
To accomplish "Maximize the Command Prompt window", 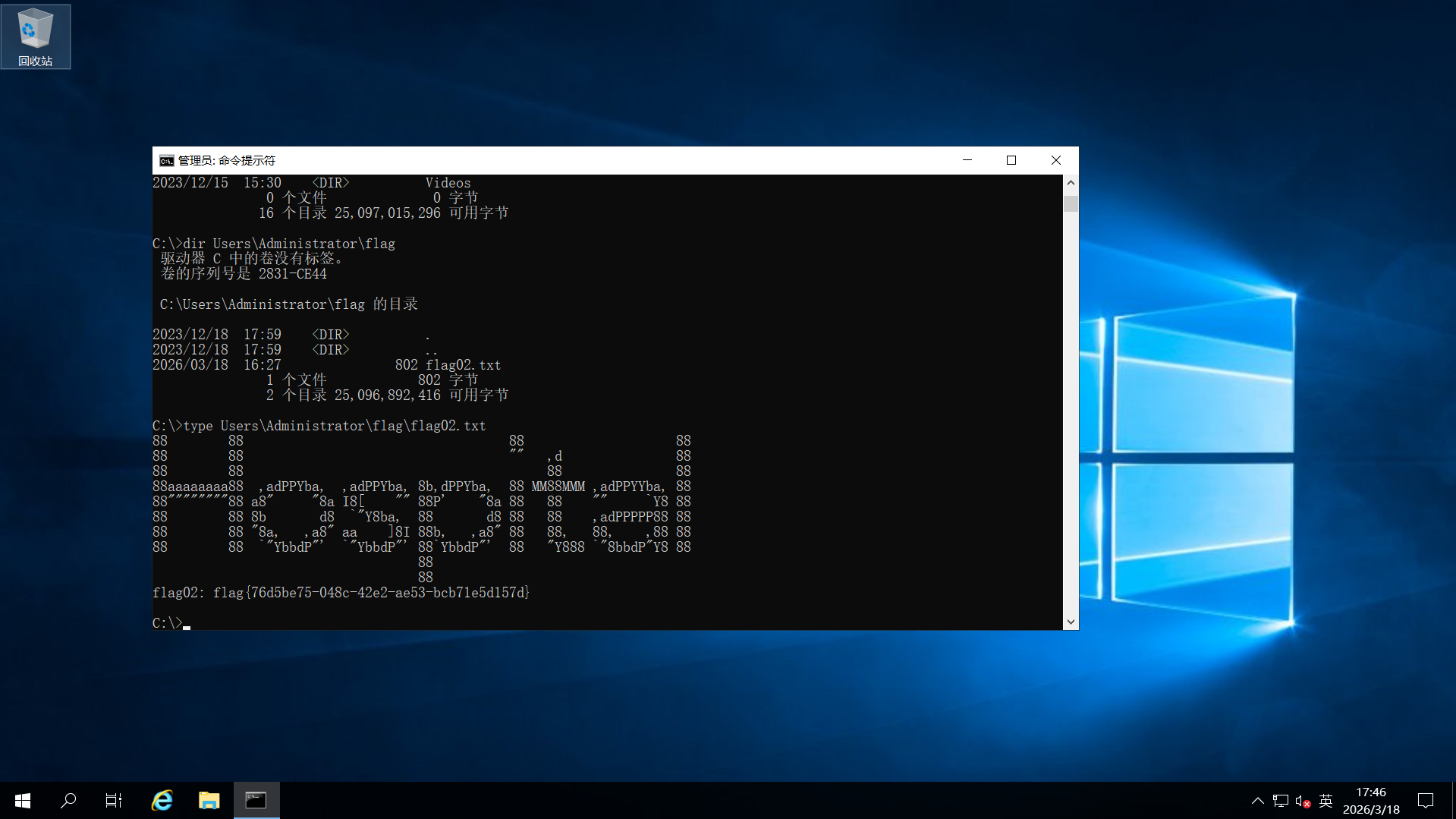I will point(1011,160).
